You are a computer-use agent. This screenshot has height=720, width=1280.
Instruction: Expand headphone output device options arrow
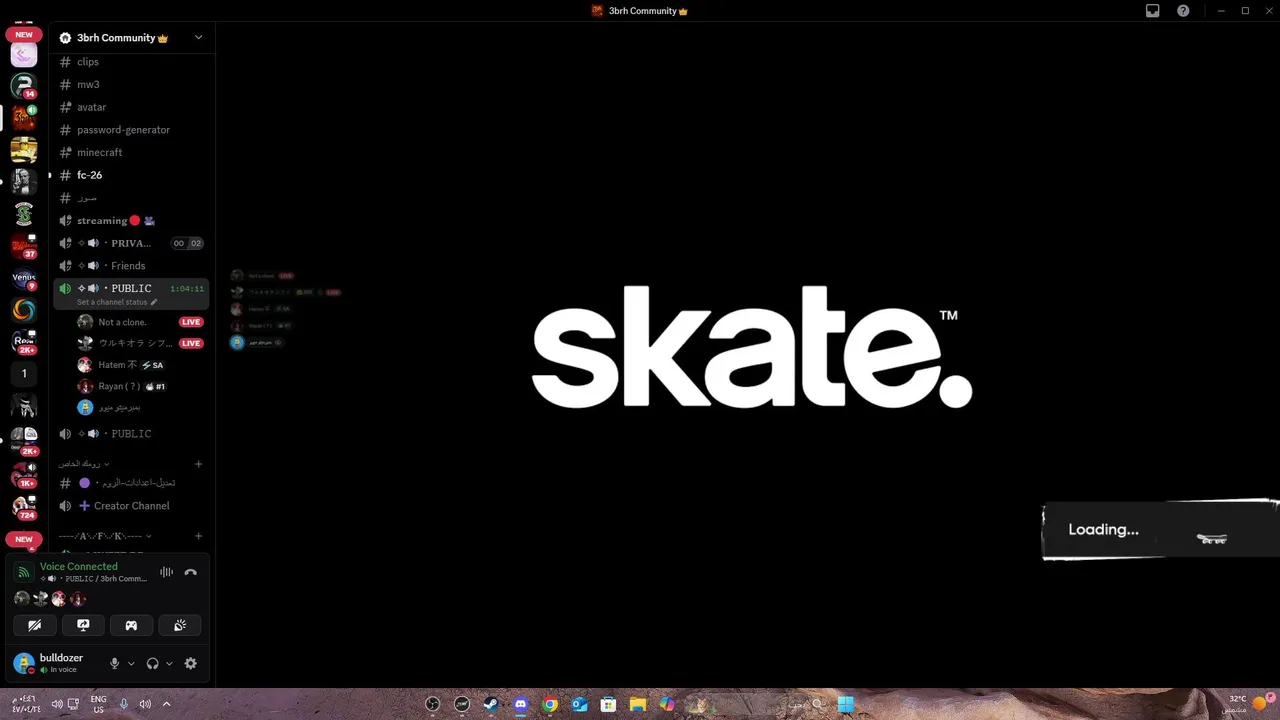(169, 664)
